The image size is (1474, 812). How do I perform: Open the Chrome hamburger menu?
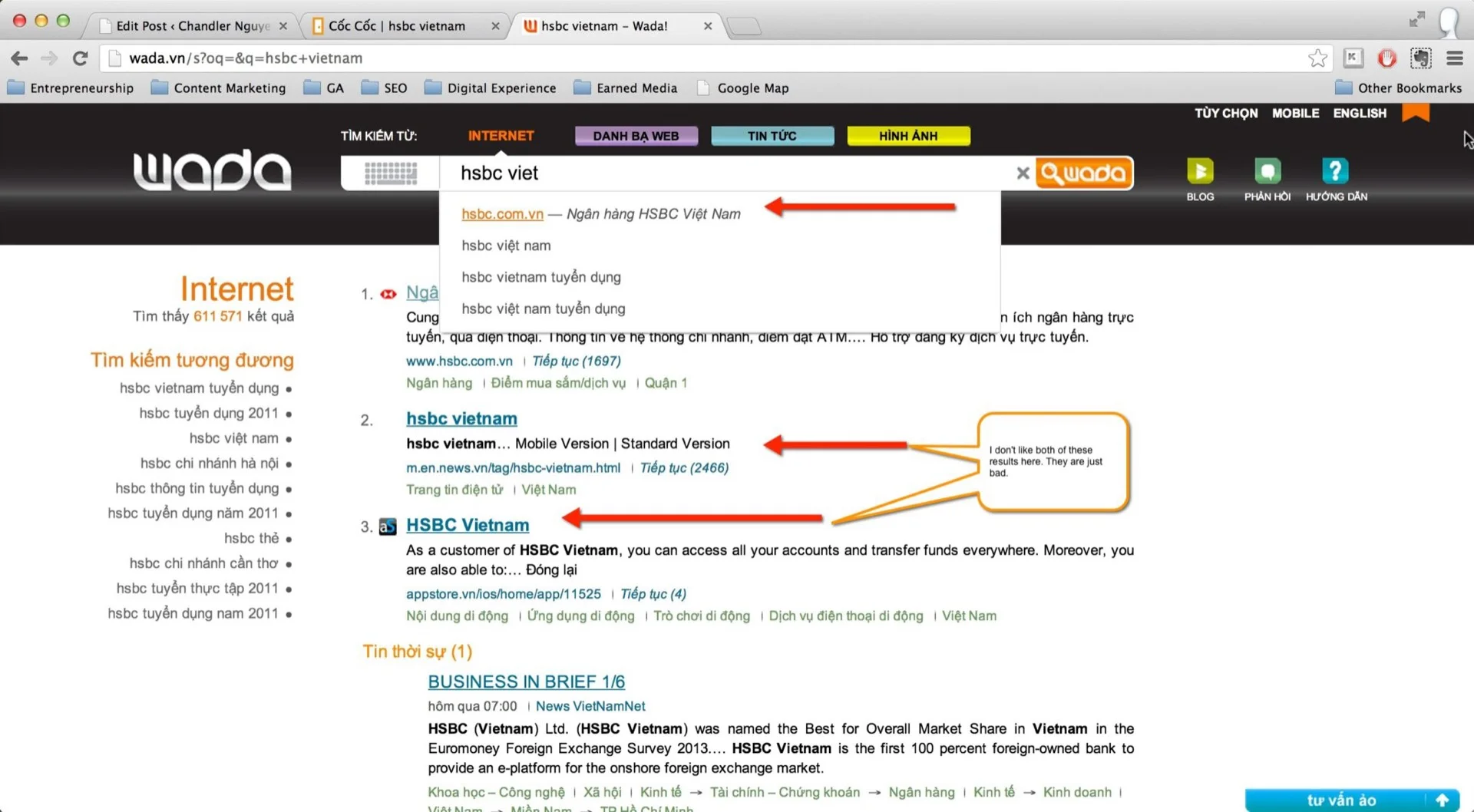point(1454,58)
